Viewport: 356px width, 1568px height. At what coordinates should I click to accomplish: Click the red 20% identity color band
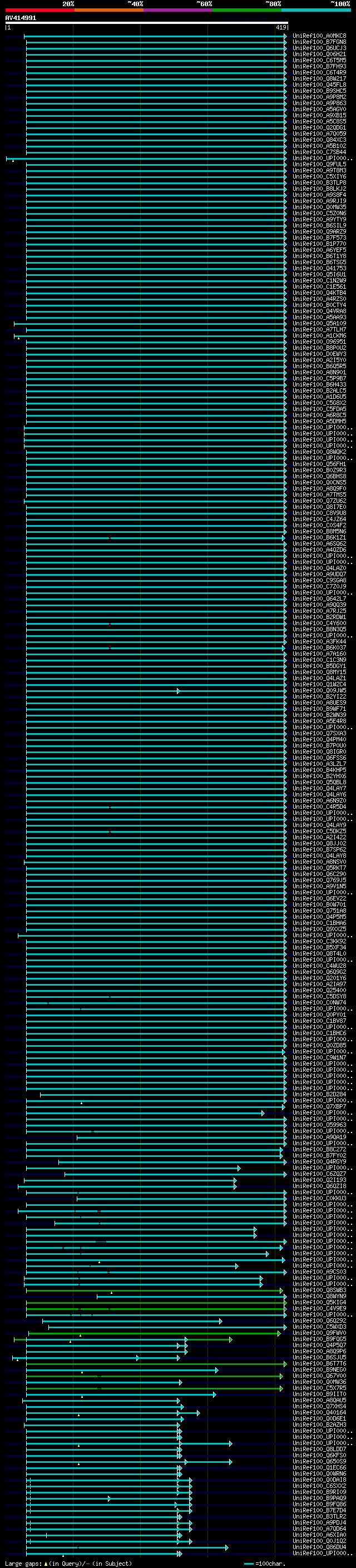pos(39,10)
